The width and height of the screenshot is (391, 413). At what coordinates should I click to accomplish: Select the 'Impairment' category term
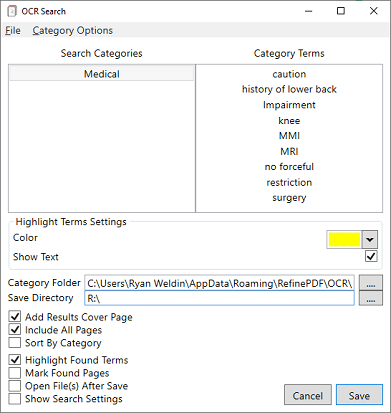(289, 105)
